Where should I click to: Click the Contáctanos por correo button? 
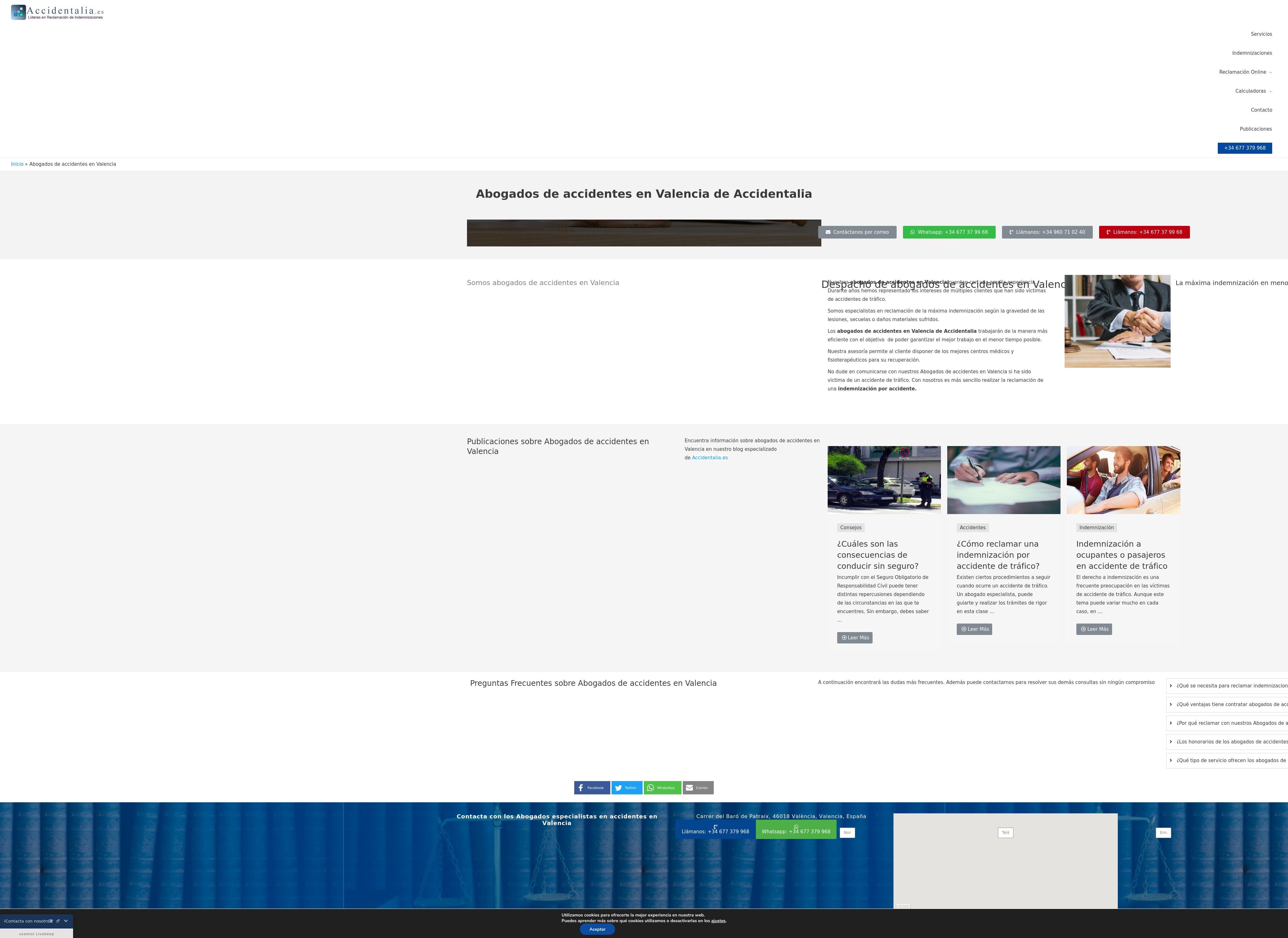pos(857,232)
